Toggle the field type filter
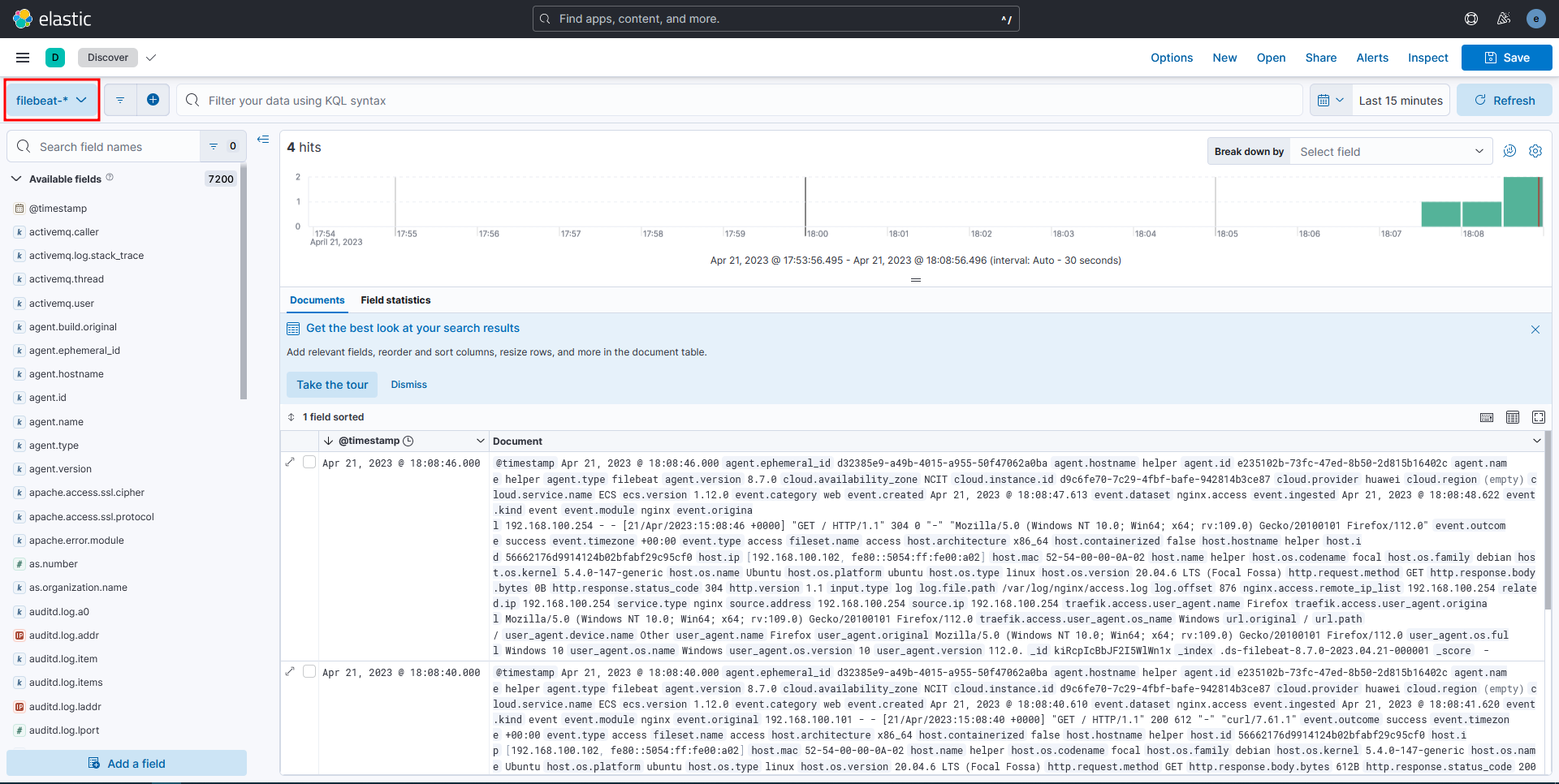This screenshot has width=1559, height=784. (x=221, y=147)
